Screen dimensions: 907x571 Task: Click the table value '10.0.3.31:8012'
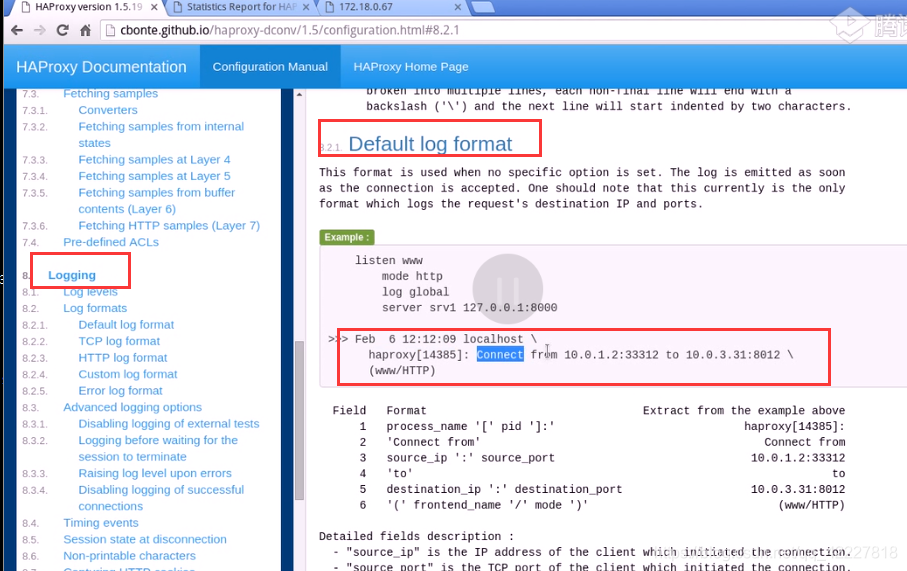(798, 489)
